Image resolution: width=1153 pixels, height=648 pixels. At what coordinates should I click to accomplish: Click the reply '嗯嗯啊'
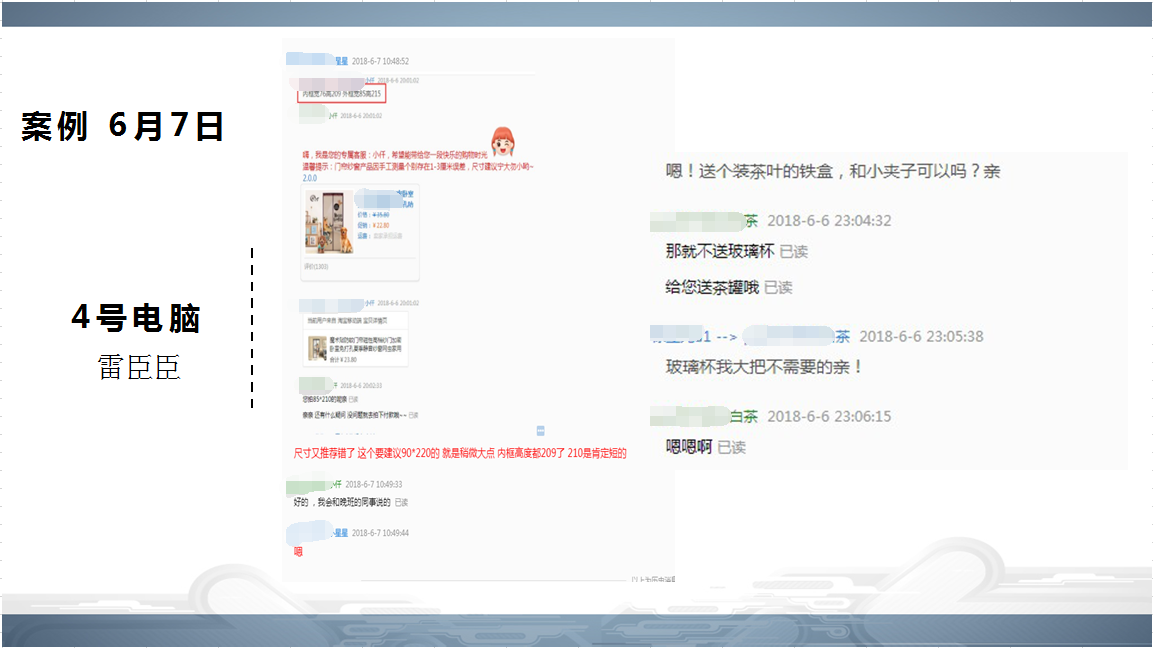[x=689, y=446]
